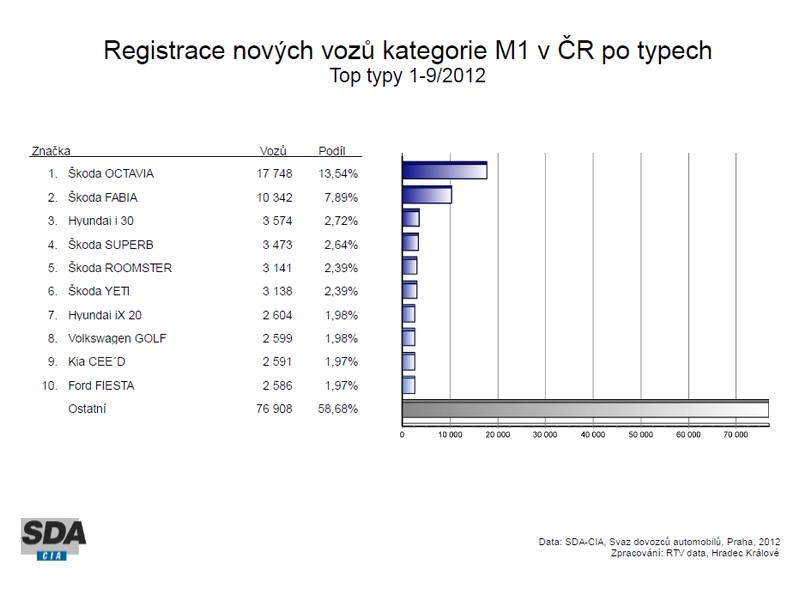Click the Škoda OCTAVIA bar in chart
The width and height of the screenshot is (800, 600).
coord(444,170)
